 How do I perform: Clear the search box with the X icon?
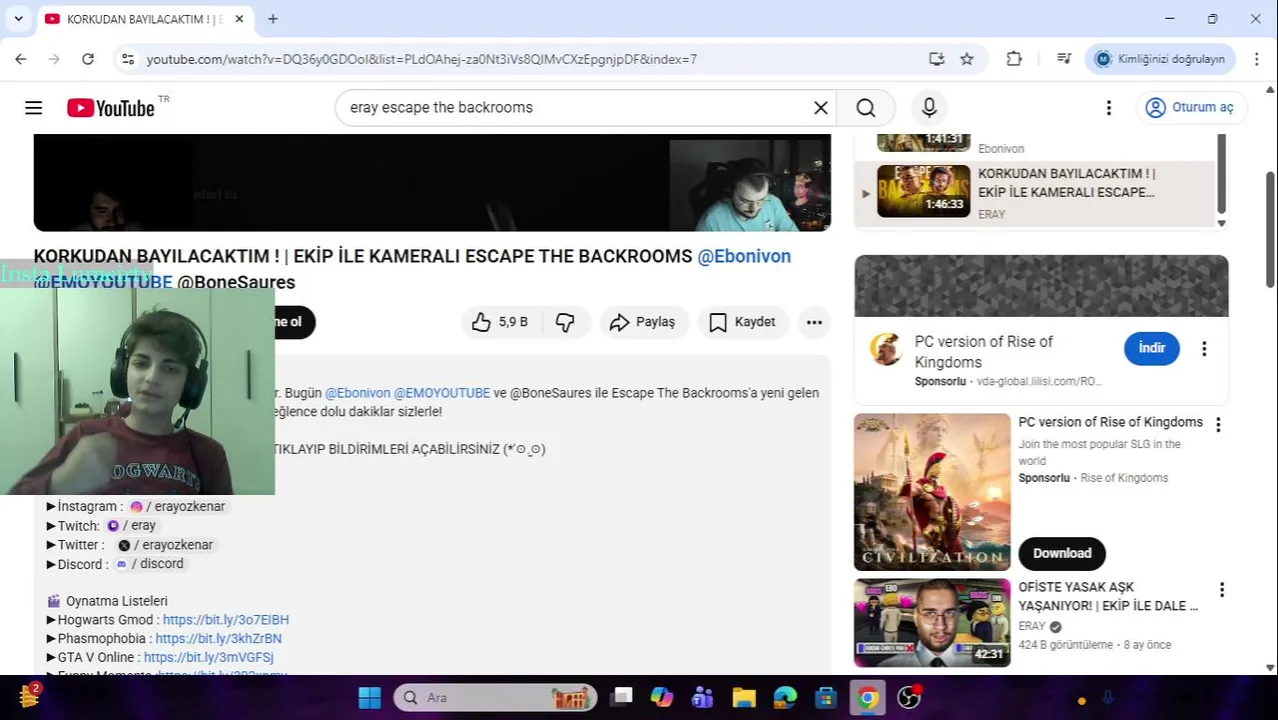coord(821,108)
